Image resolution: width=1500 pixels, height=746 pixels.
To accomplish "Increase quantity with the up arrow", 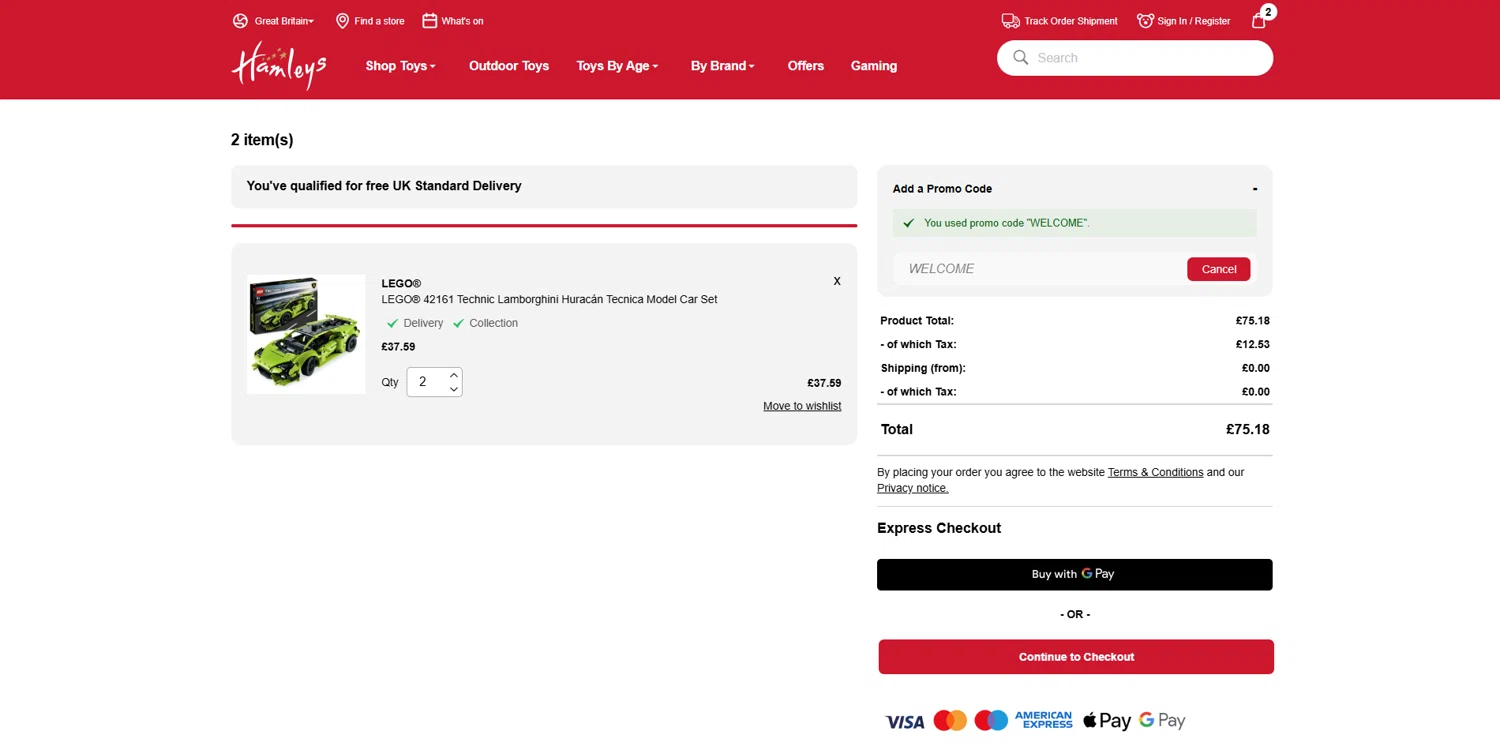I will 453,375.
